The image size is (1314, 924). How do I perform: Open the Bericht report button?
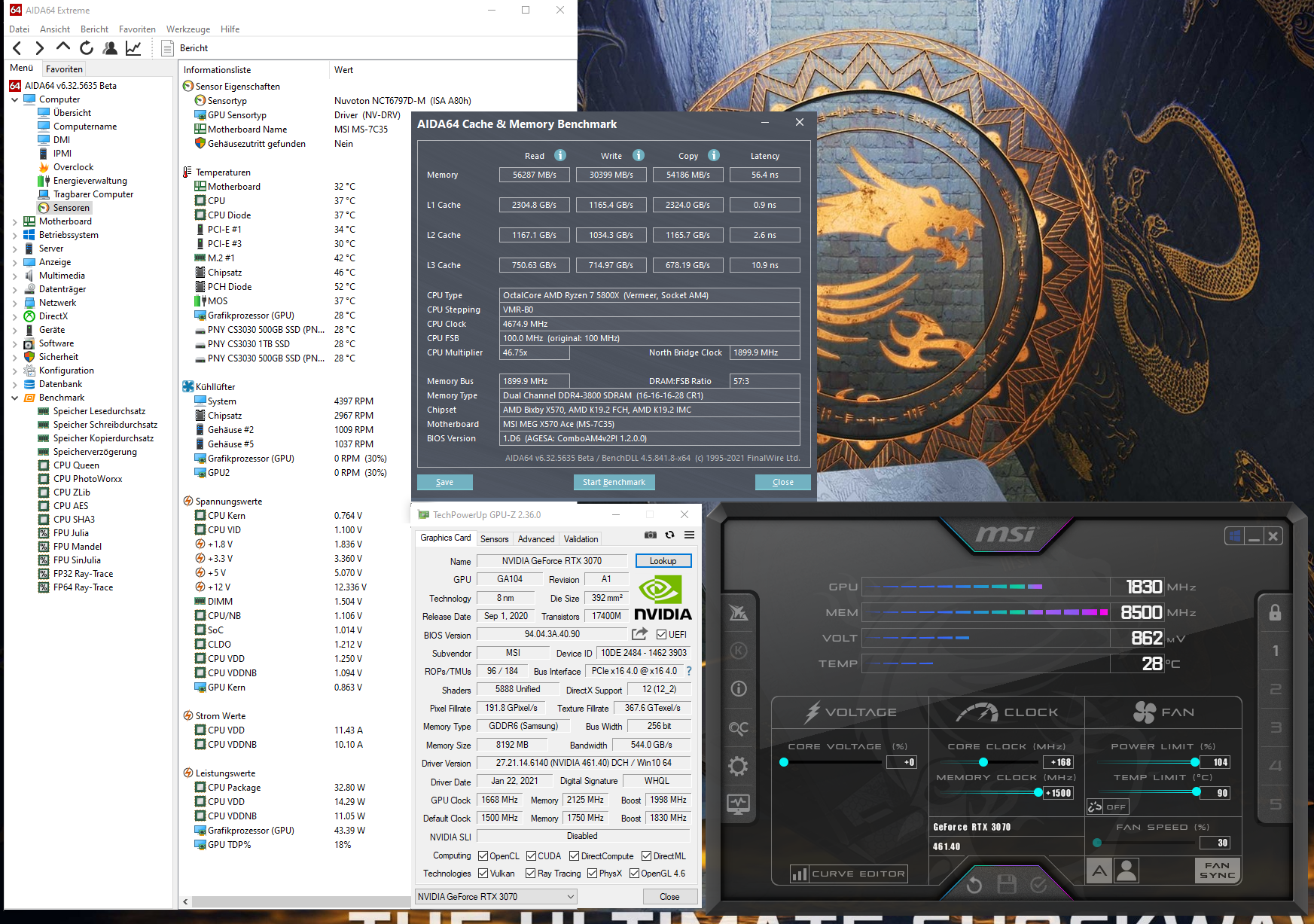(x=185, y=48)
